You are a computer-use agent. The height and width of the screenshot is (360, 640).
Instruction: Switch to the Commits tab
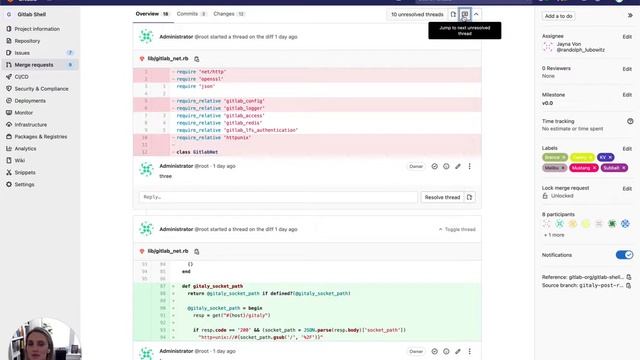[191, 14]
